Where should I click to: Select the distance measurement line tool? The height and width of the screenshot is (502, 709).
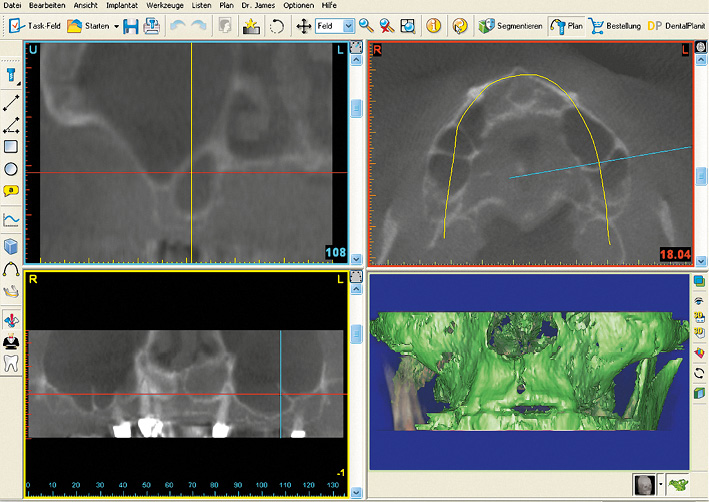(11, 102)
